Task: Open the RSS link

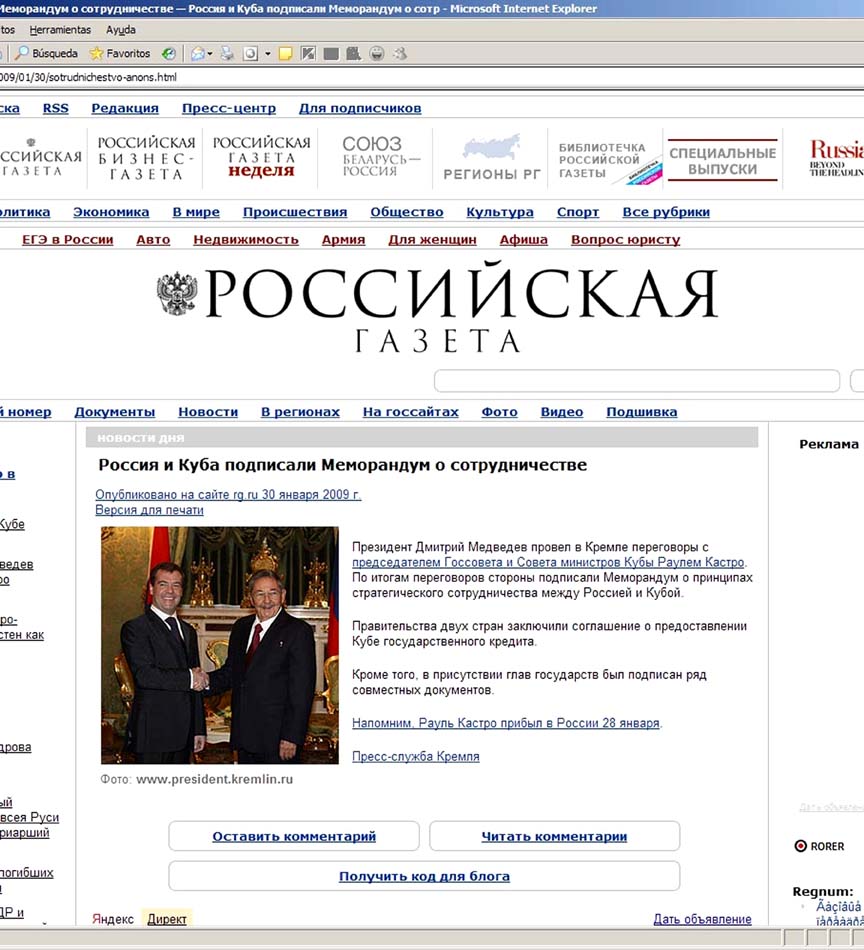Action: pyautogui.click(x=55, y=108)
